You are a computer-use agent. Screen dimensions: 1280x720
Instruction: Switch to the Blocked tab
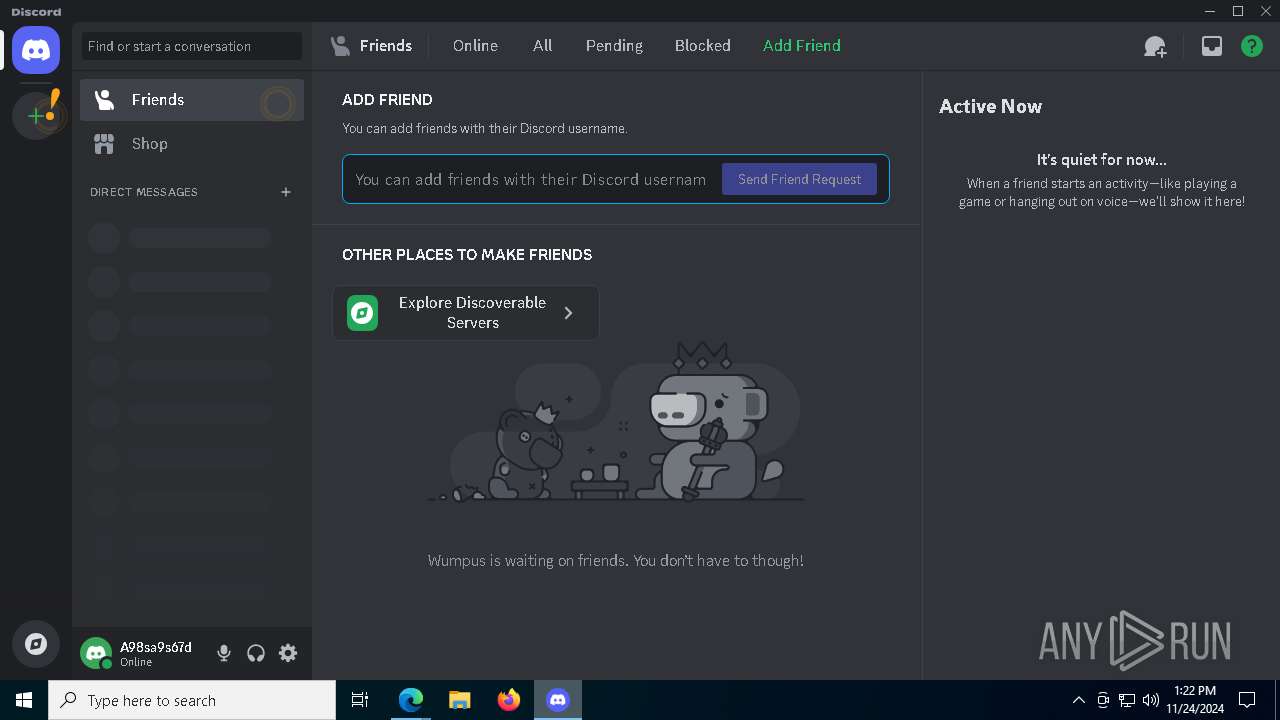point(702,46)
